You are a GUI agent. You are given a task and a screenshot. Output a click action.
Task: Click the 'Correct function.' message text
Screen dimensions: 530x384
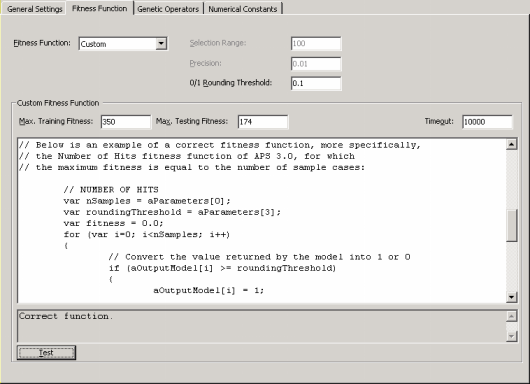[x=66, y=316]
